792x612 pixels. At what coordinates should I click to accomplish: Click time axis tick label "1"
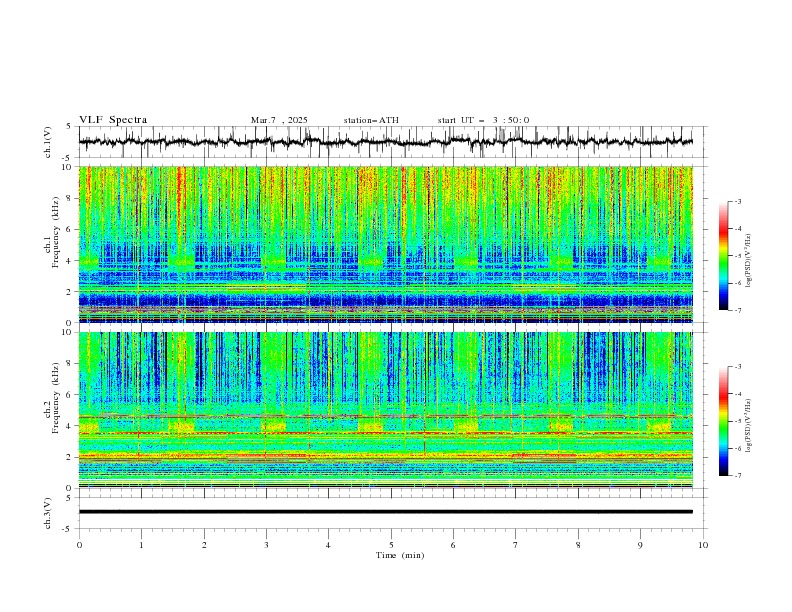[x=141, y=545]
